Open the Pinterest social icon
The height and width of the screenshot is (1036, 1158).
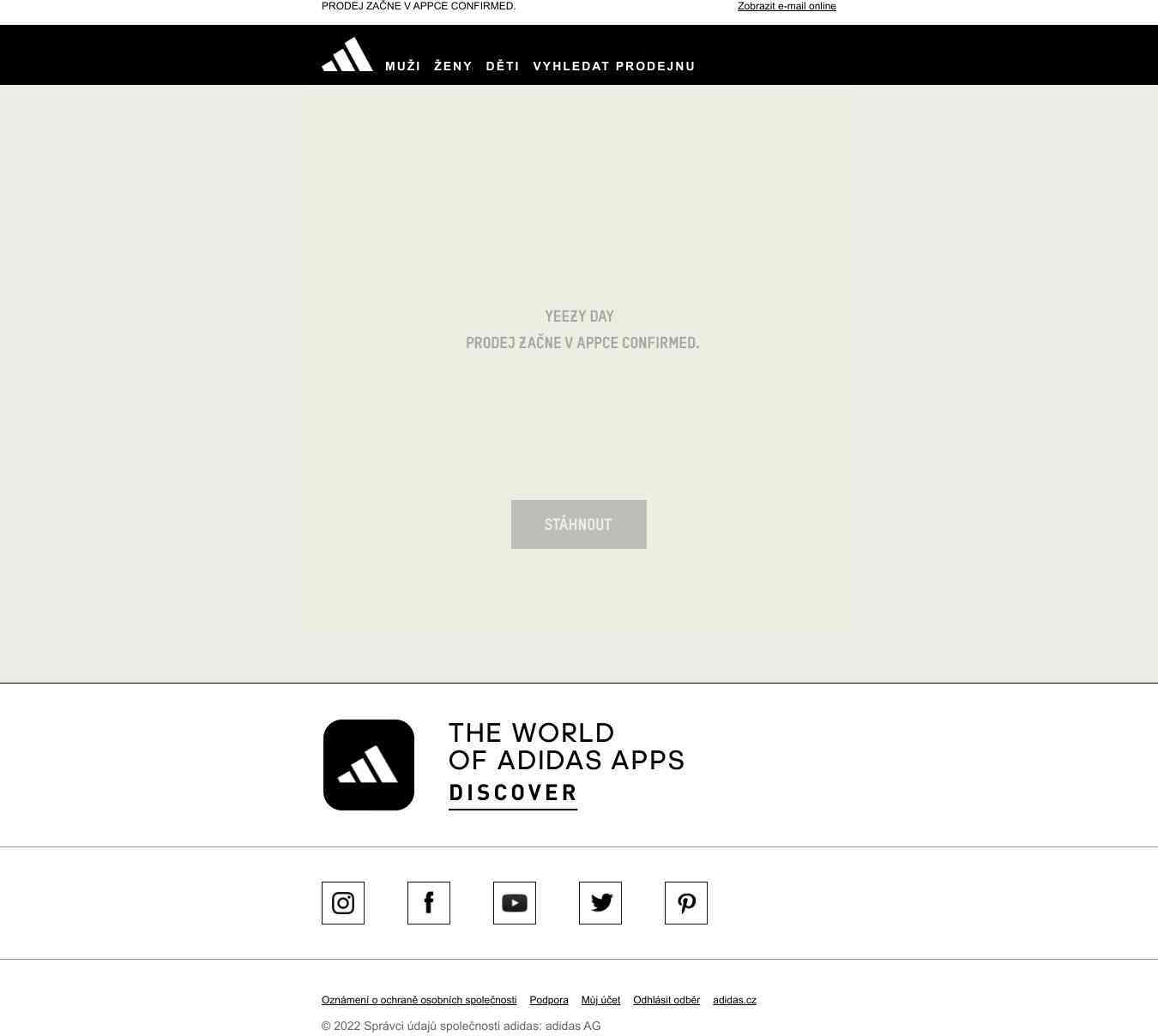pyautogui.click(x=686, y=903)
